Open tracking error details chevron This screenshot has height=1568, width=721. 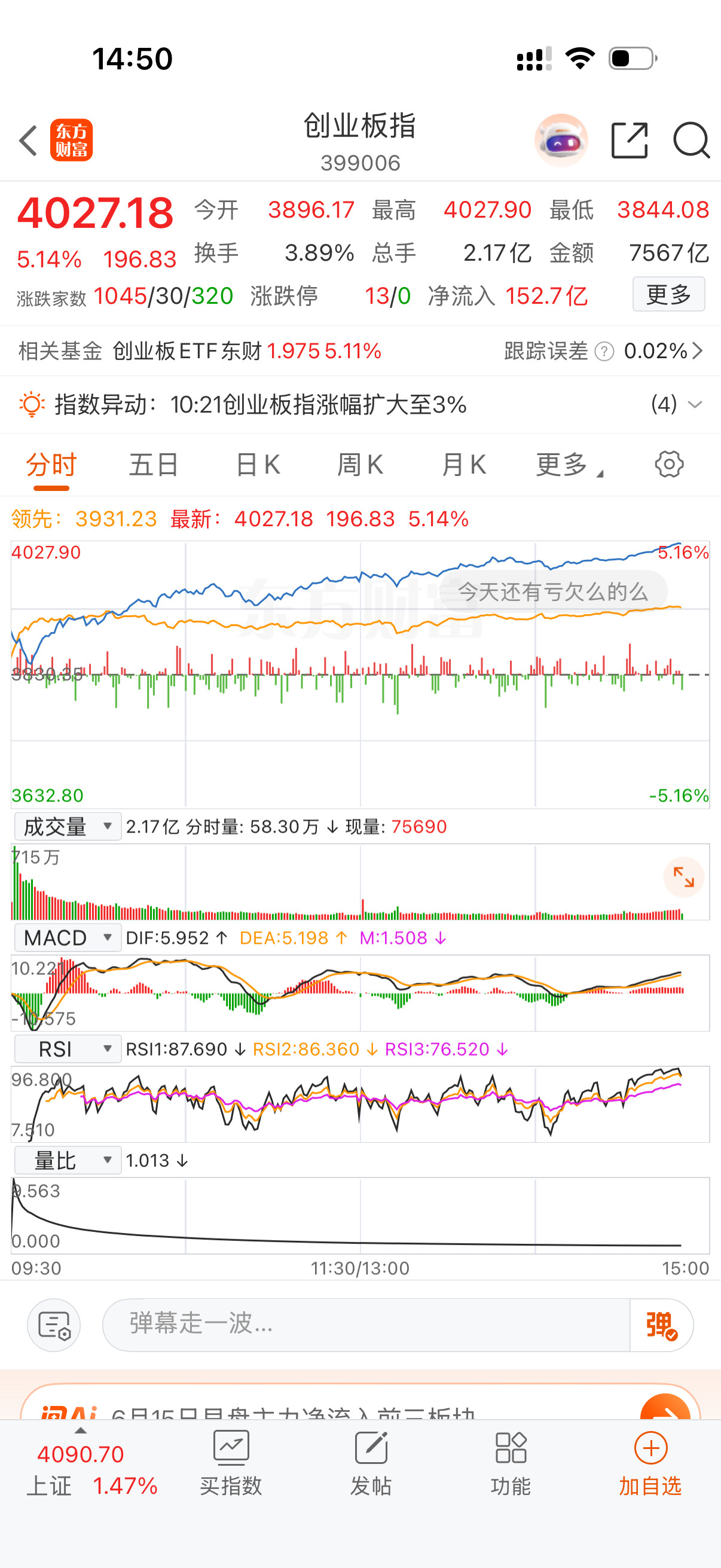pyautogui.click(x=698, y=351)
